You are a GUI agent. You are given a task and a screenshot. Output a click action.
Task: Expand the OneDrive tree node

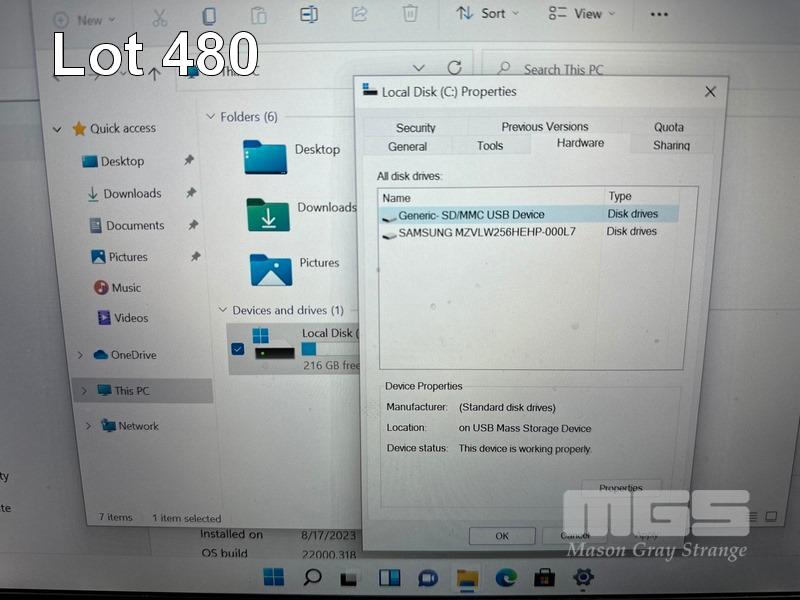point(80,355)
